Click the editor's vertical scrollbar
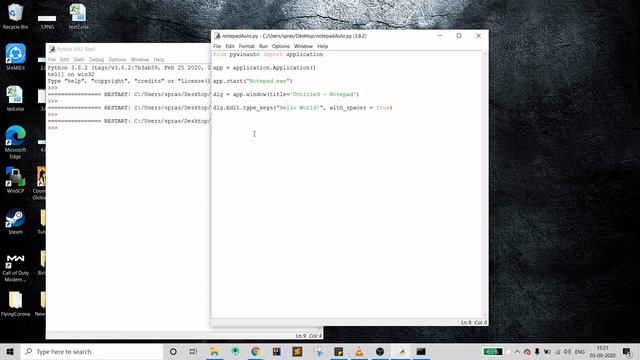 485,184
